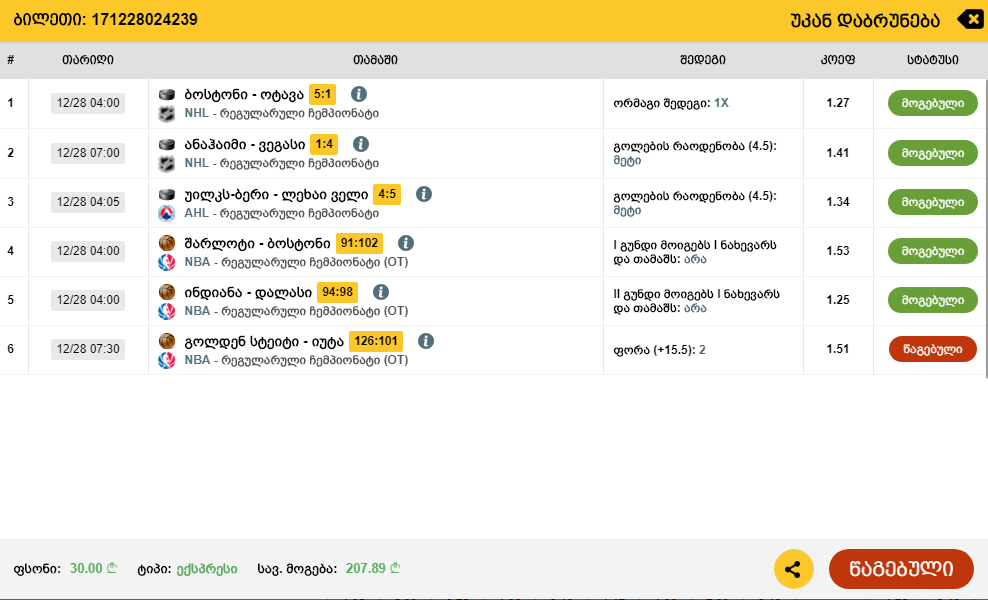
Task: Click ბოსტონი - ოტავა match name
Action: [x=244, y=95]
